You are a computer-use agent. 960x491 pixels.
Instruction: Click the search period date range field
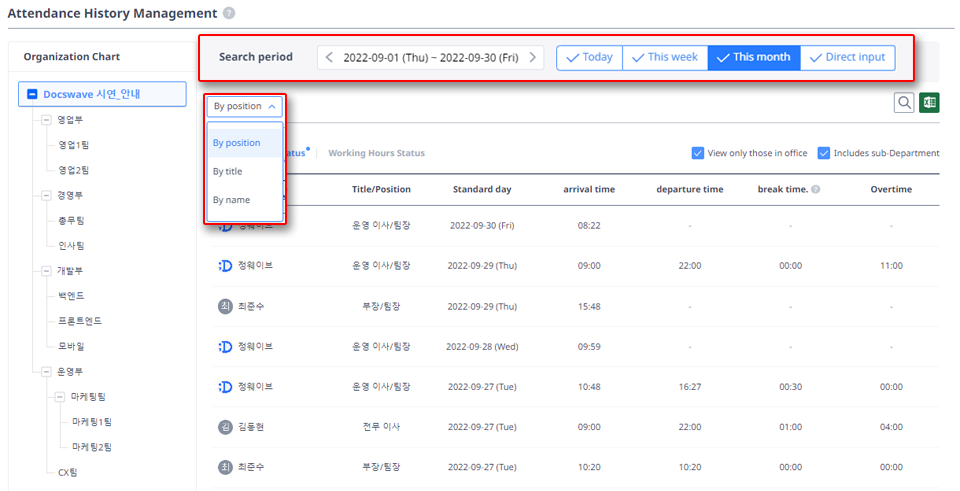click(x=430, y=58)
